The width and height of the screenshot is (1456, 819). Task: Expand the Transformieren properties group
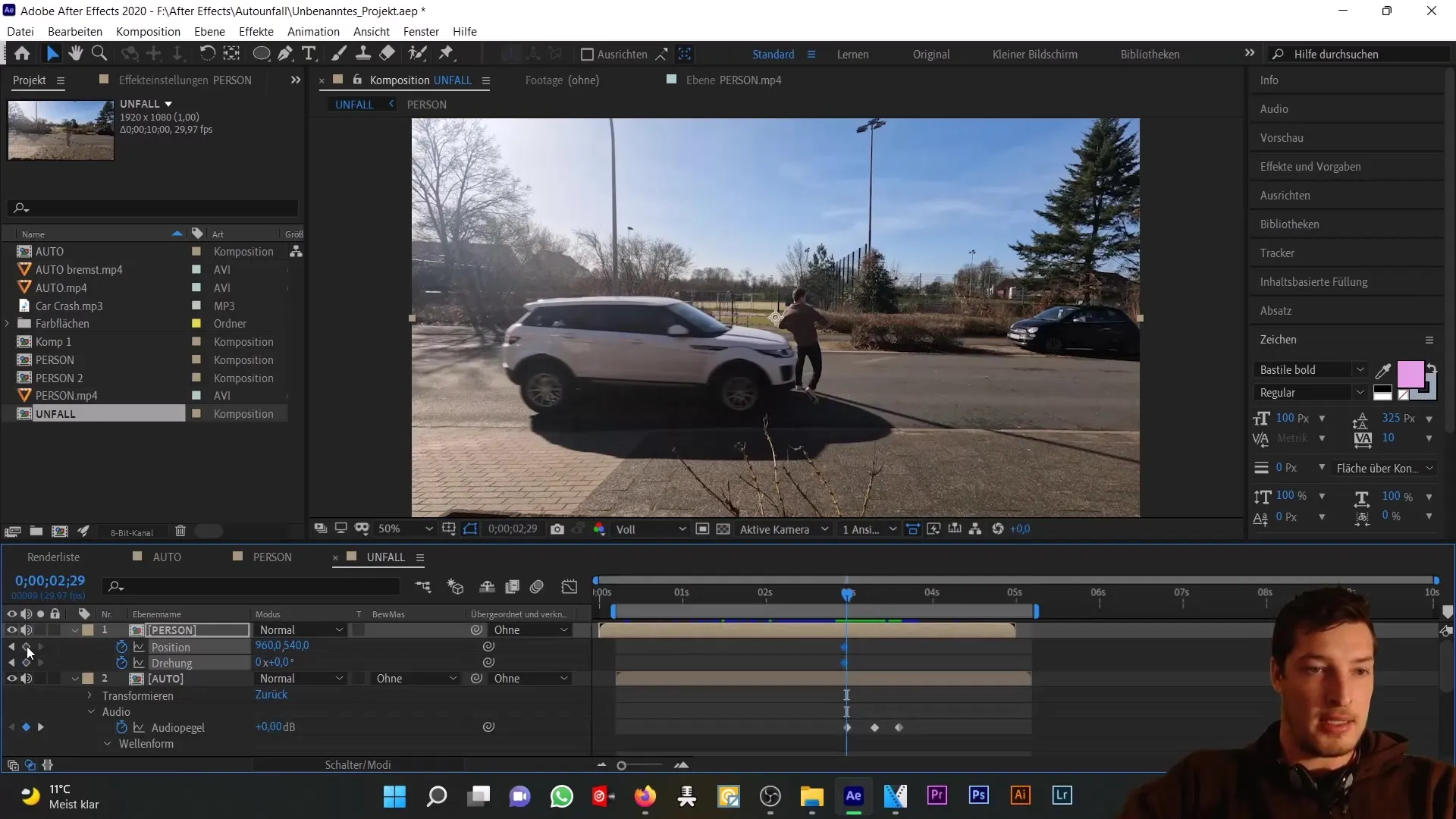click(x=91, y=695)
